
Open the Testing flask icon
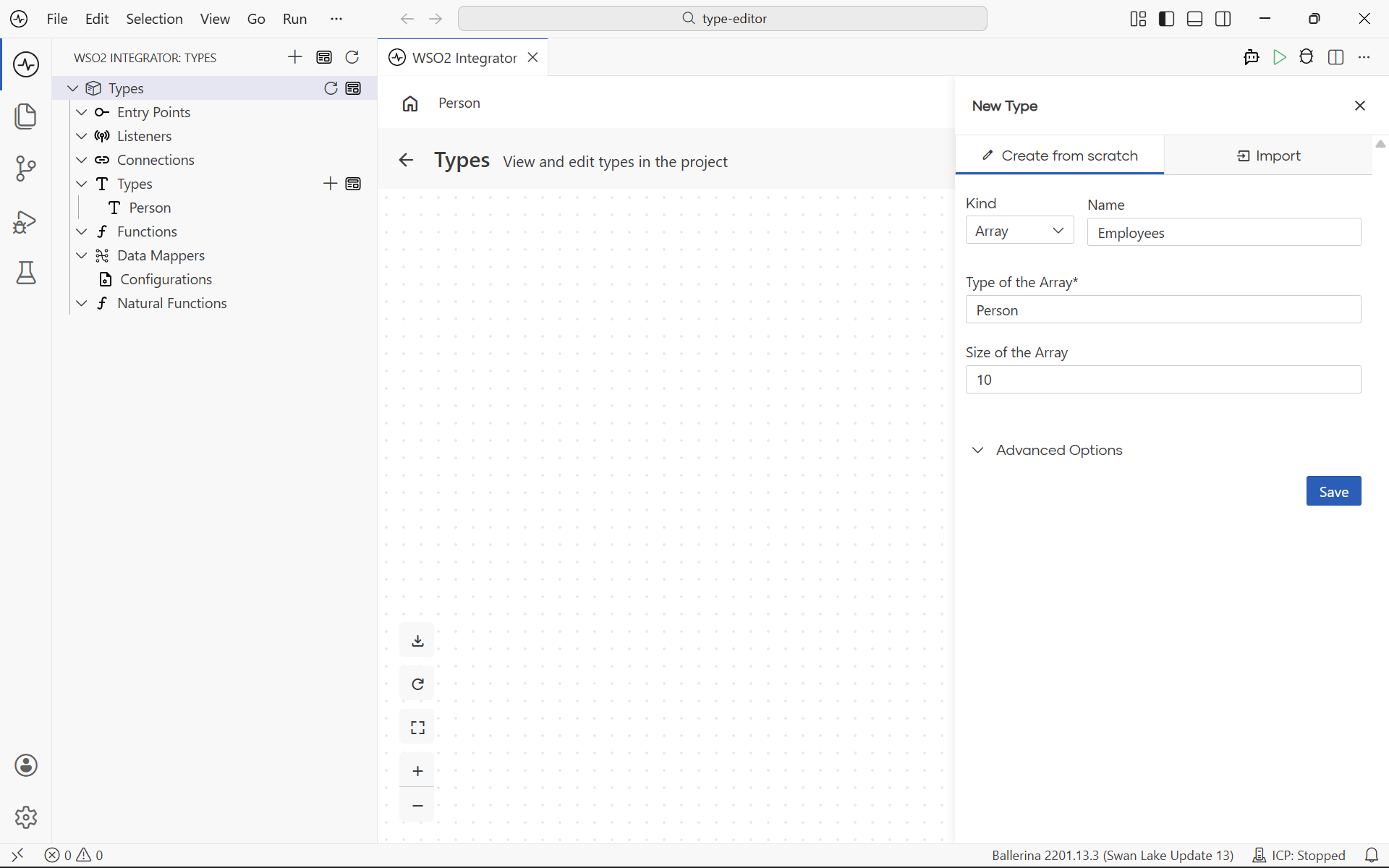pyautogui.click(x=26, y=273)
